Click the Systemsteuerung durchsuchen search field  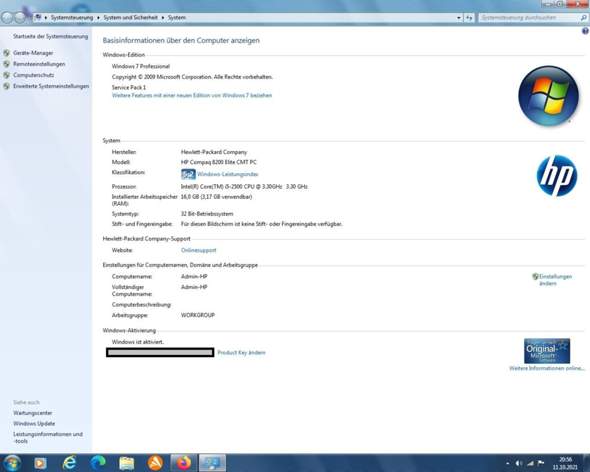coord(529,18)
